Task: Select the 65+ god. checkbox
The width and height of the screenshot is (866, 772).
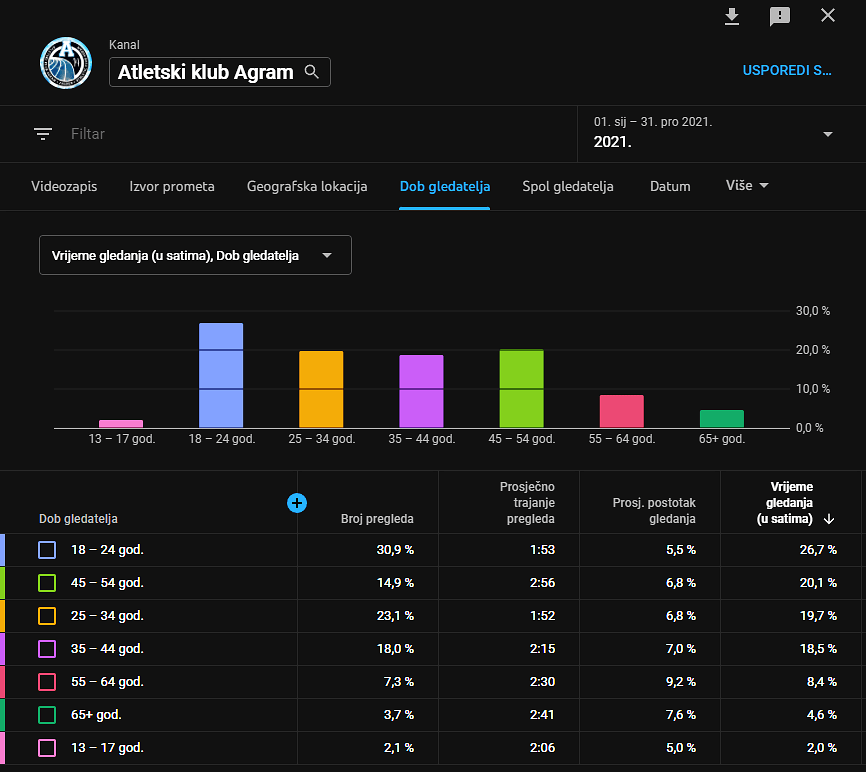Action: pyautogui.click(x=47, y=715)
